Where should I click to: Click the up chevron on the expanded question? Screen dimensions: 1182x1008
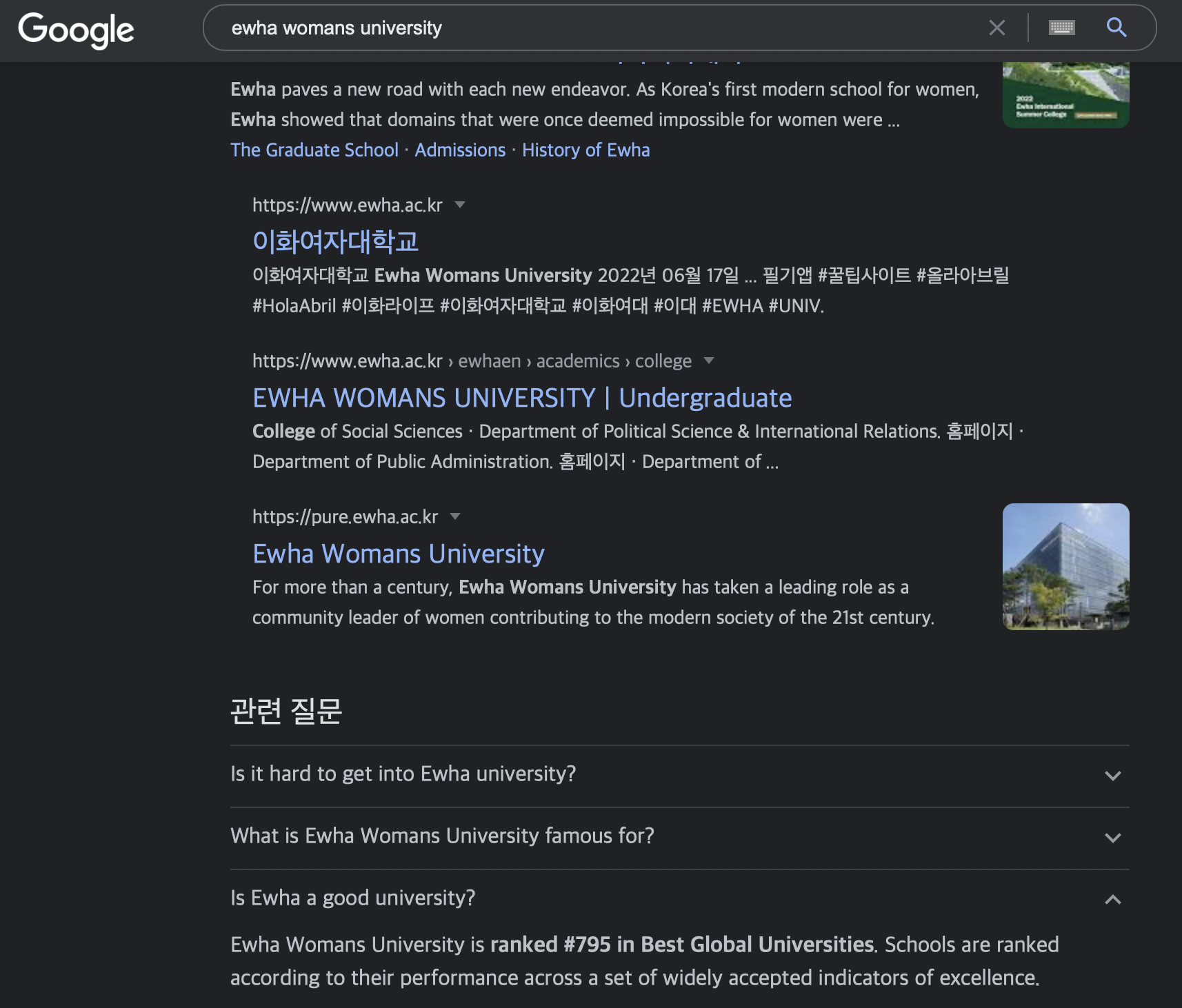1112,899
